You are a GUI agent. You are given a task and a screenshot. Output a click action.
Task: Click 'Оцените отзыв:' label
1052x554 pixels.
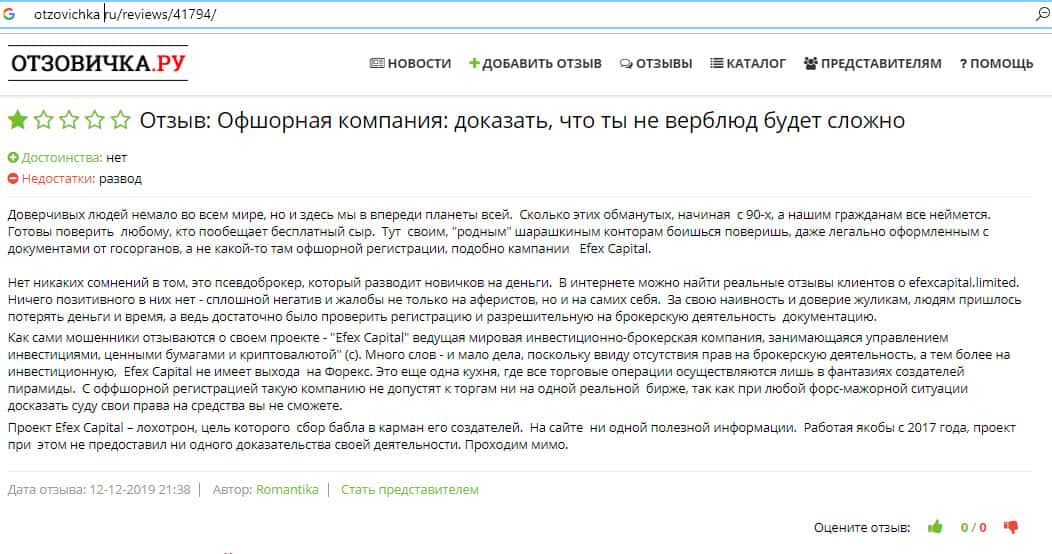tap(862, 528)
